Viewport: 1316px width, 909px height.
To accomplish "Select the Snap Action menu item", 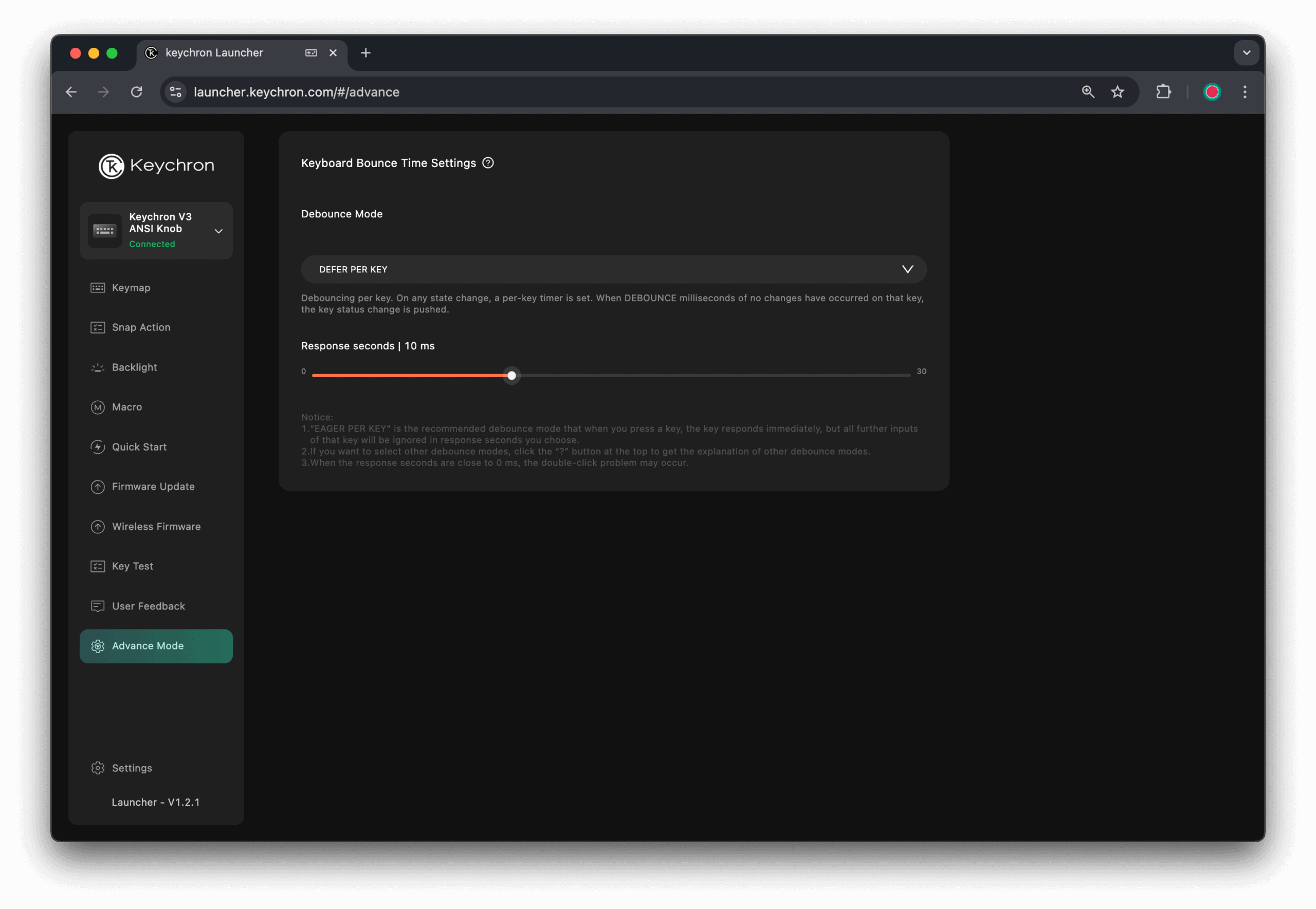I will point(156,327).
